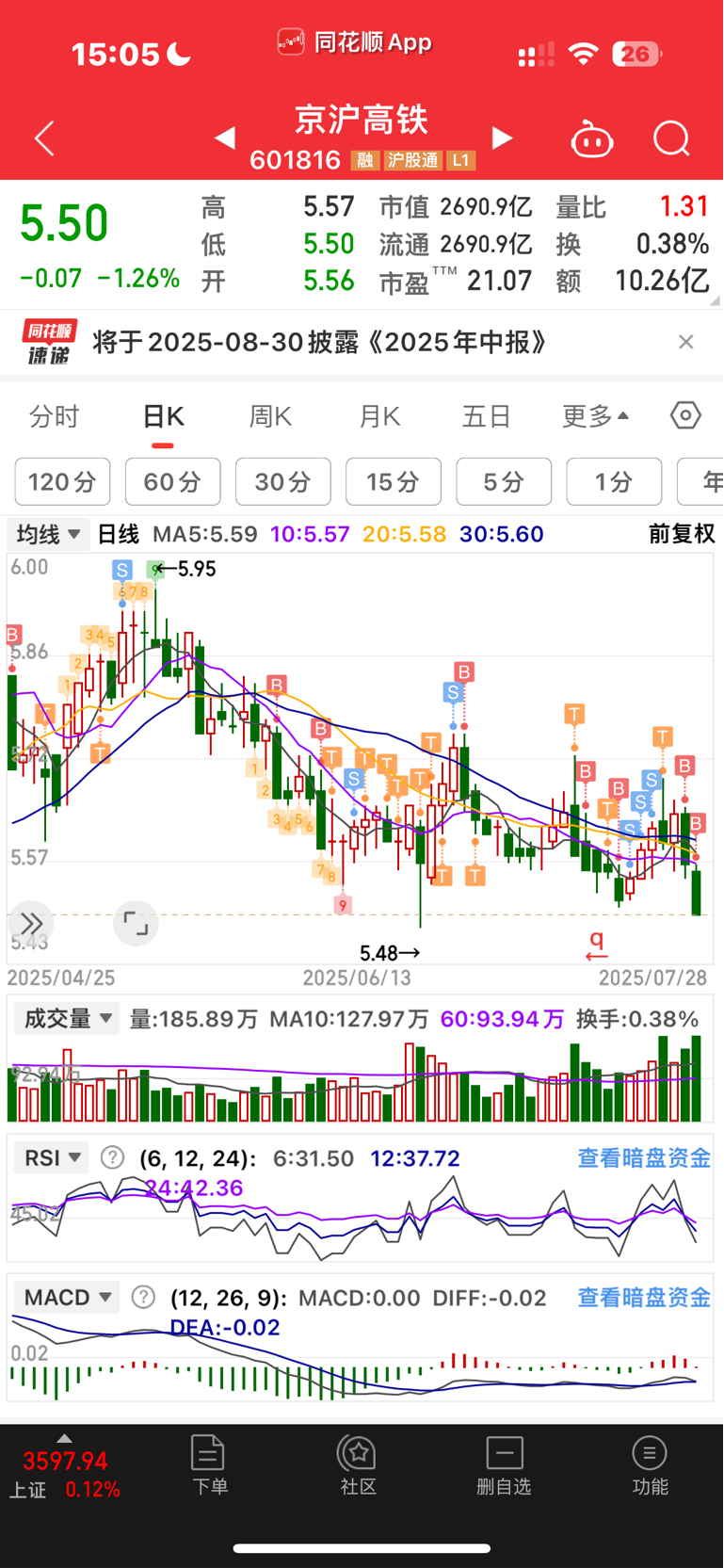Change 前复权 adjustment mode
This screenshot has height=1568, width=724.
[682, 534]
